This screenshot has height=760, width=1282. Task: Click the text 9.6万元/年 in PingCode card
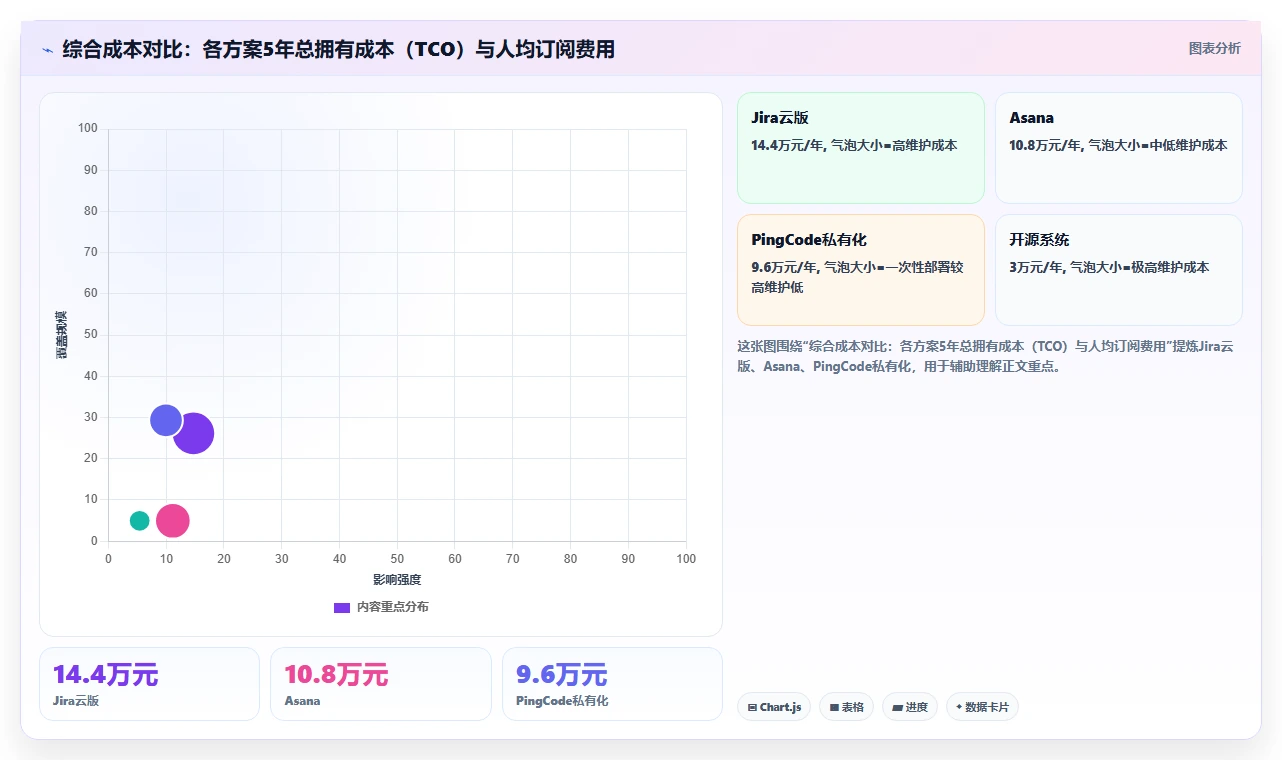point(784,267)
